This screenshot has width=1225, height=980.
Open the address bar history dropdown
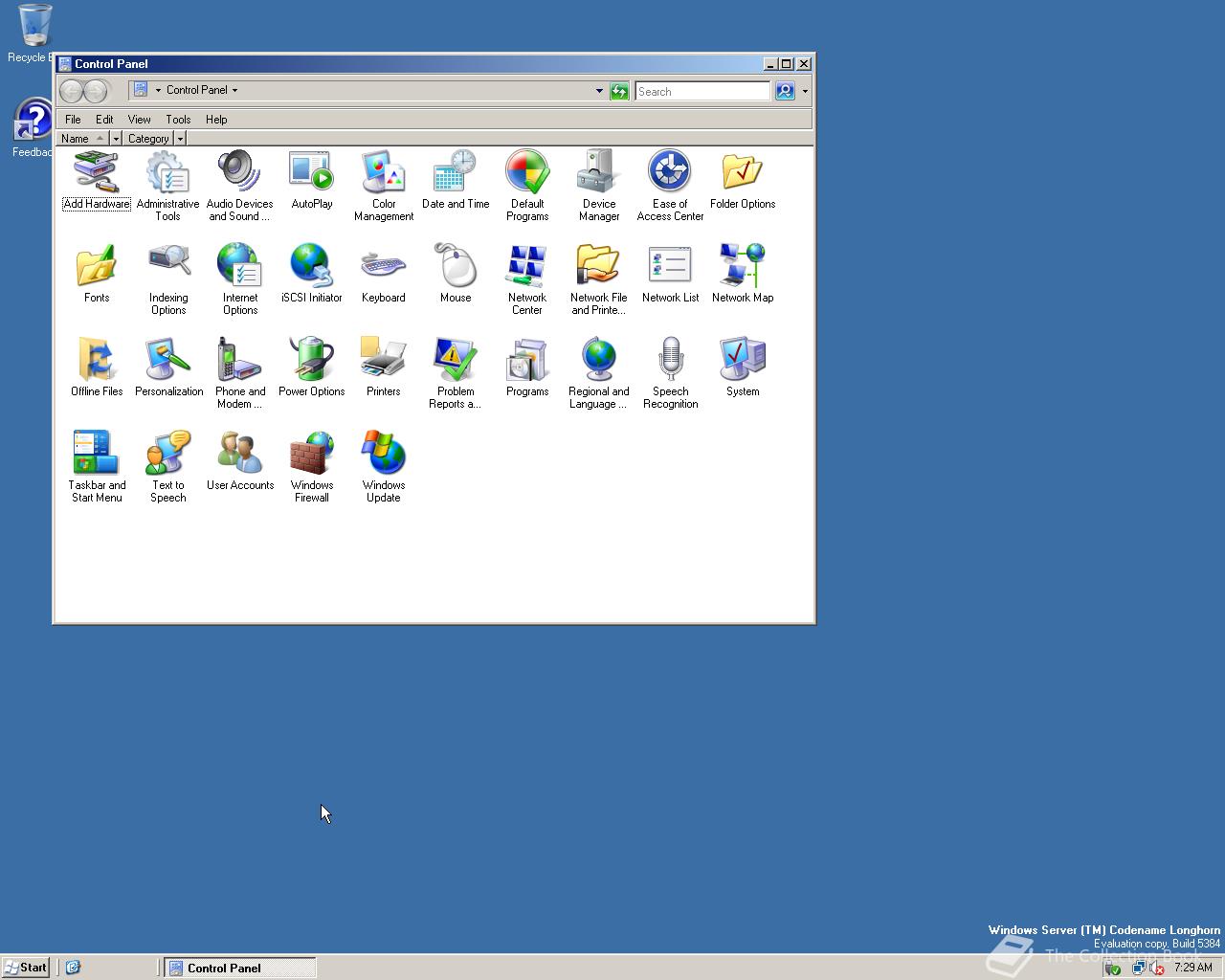tap(599, 92)
